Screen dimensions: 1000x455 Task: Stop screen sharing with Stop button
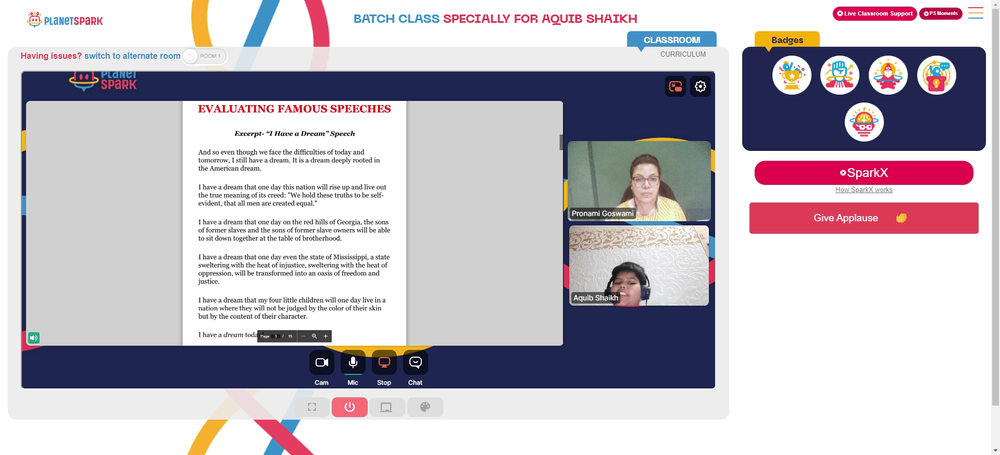coord(384,362)
